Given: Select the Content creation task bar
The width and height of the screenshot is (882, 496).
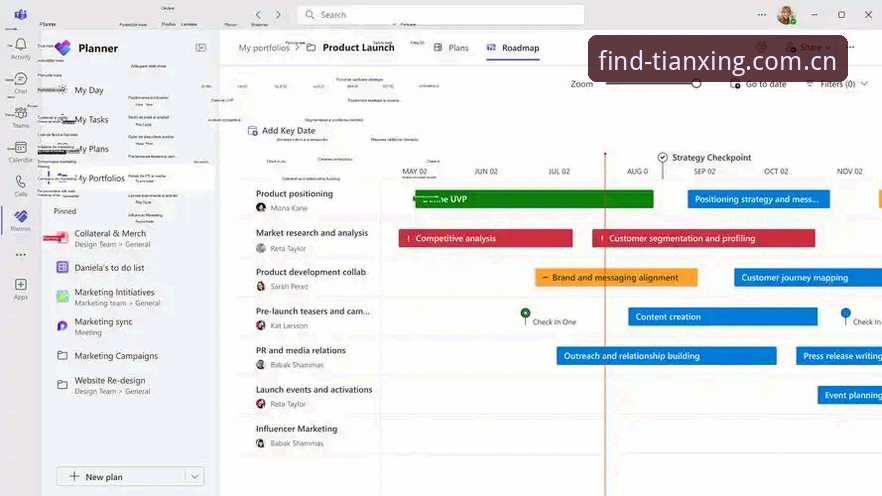Looking at the screenshot, I should coord(723,317).
